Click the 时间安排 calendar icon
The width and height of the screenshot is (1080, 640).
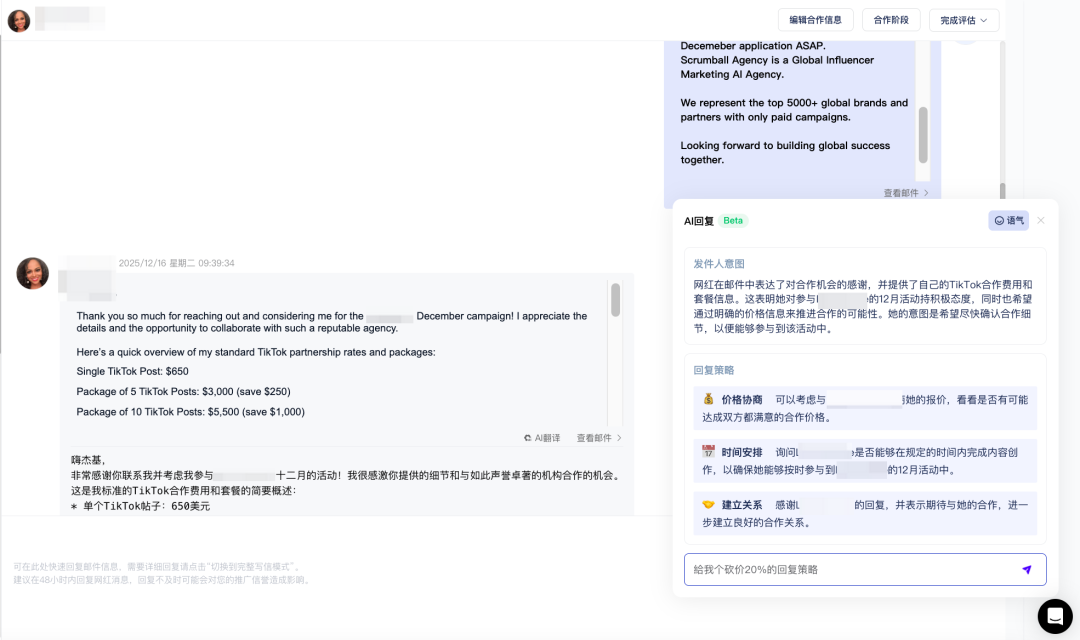coord(708,452)
